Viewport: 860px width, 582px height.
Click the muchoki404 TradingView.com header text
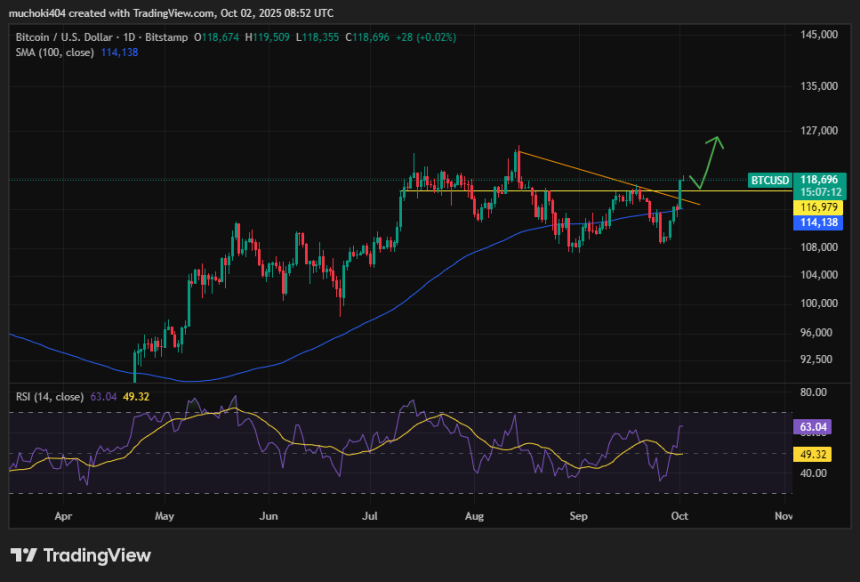[x=170, y=13]
